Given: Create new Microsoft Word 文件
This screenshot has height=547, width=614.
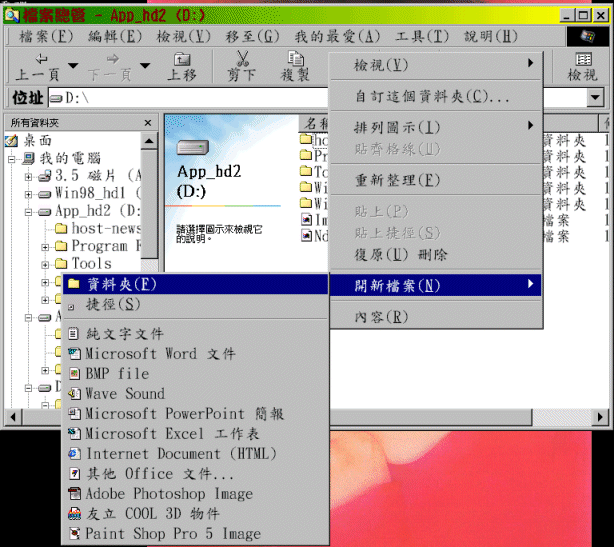Looking at the screenshot, I should click(x=160, y=354).
